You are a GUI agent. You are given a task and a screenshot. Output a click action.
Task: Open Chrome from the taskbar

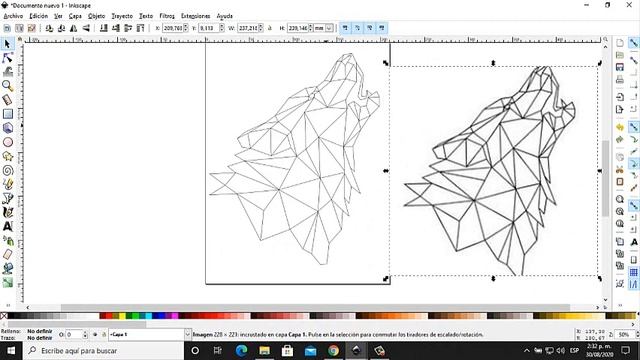click(333, 351)
